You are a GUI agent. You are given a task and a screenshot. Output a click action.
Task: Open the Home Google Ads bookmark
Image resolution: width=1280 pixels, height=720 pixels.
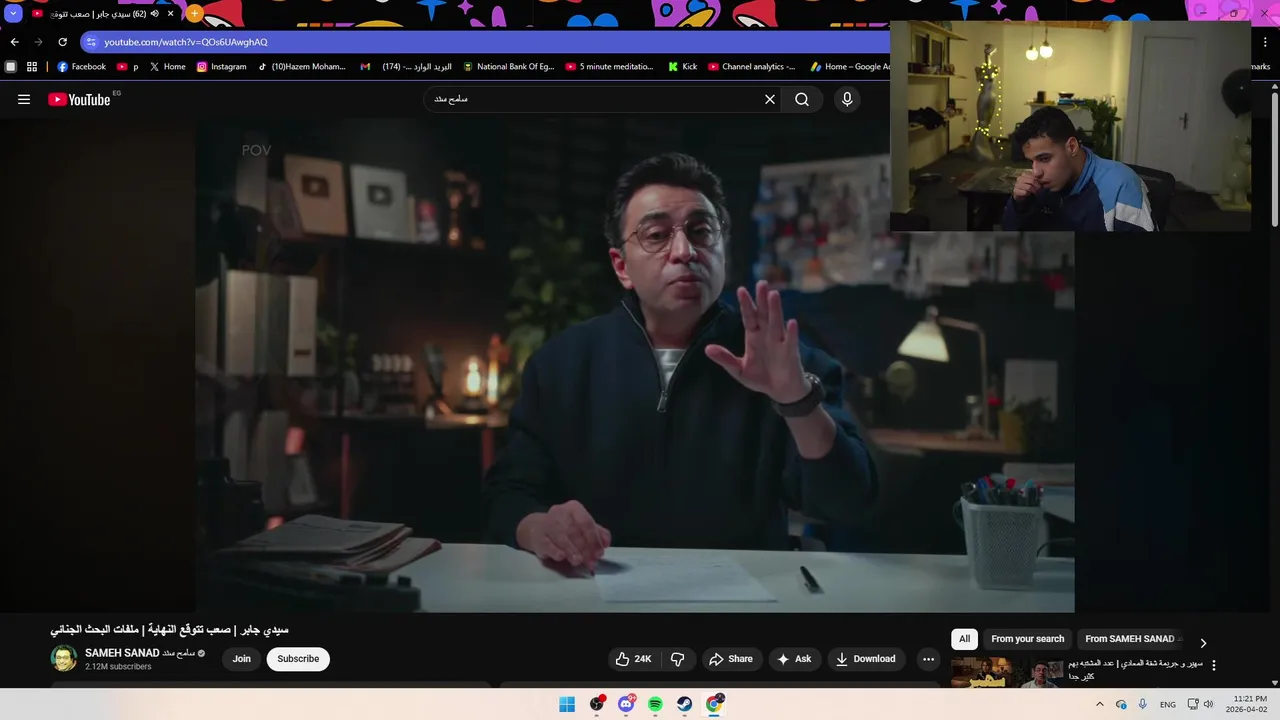(849, 67)
